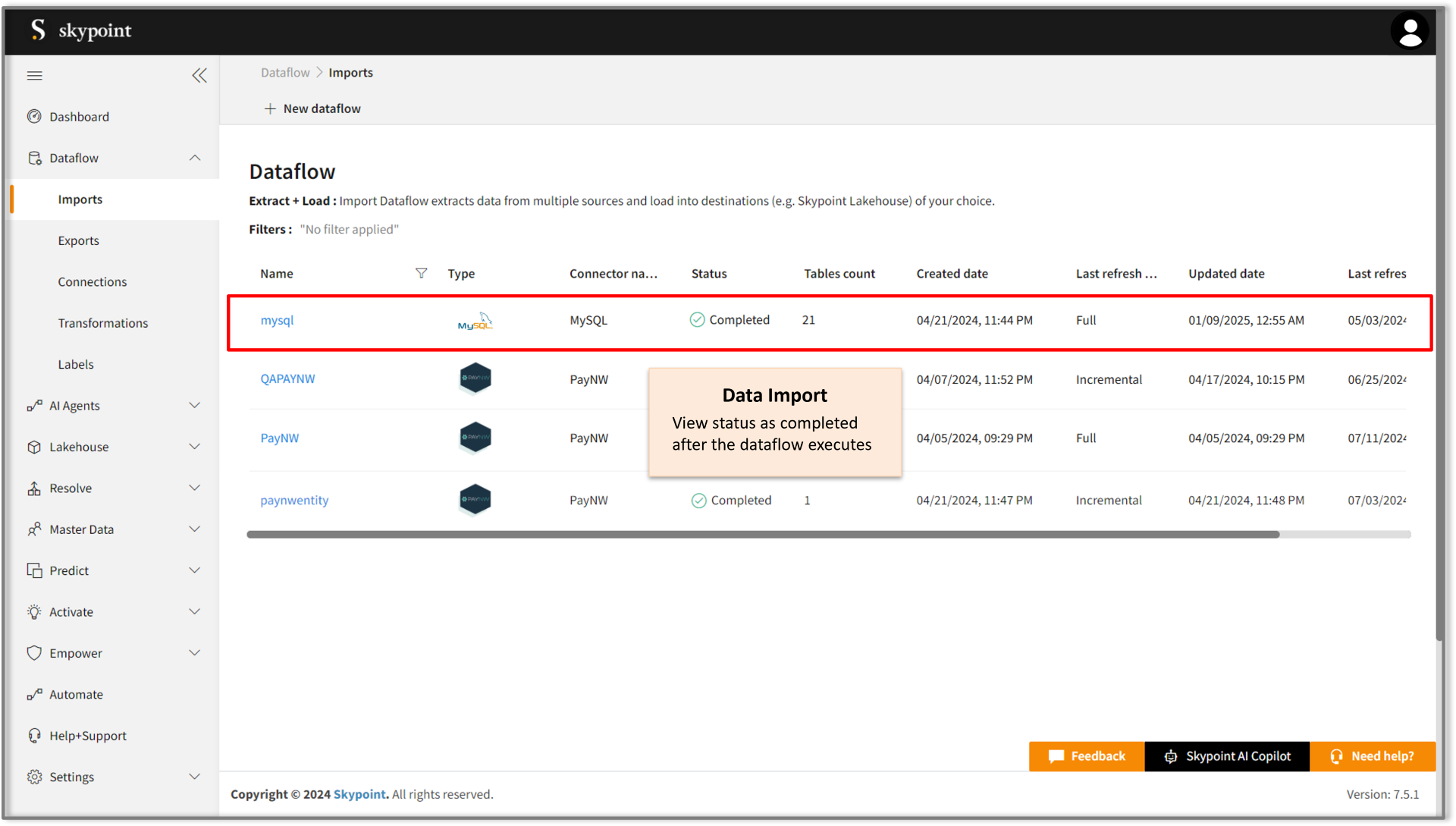Open Exports under Dataflow
This screenshot has width=1456, height=826.
coord(78,240)
